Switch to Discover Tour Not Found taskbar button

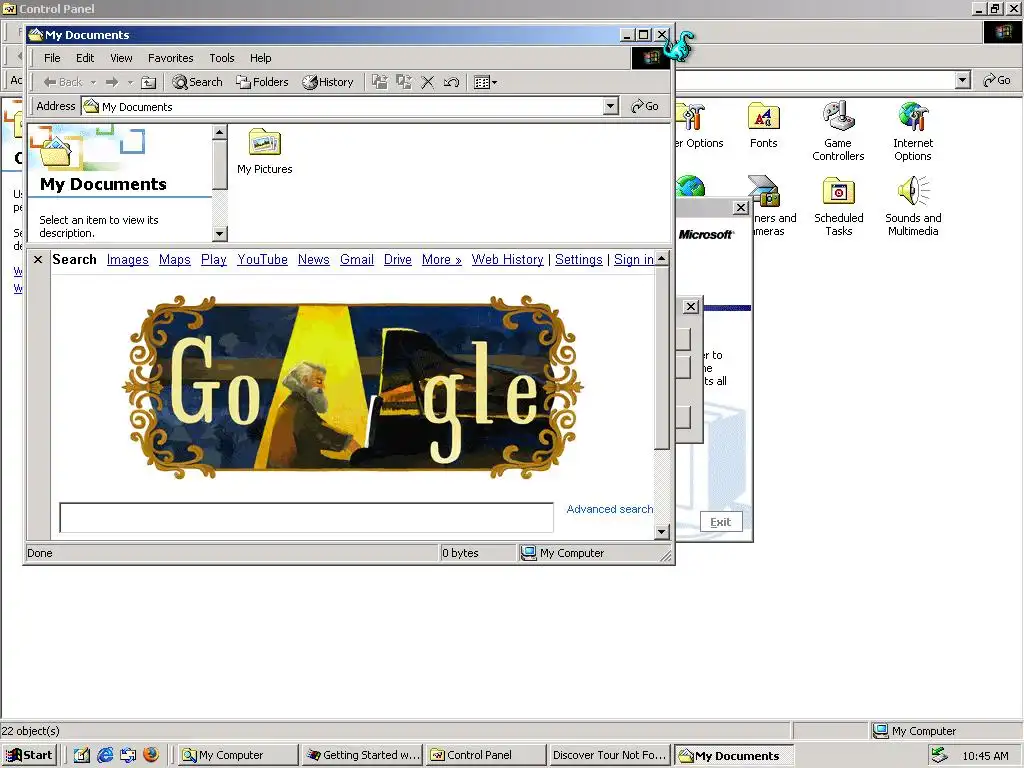pyautogui.click(x=610, y=755)
